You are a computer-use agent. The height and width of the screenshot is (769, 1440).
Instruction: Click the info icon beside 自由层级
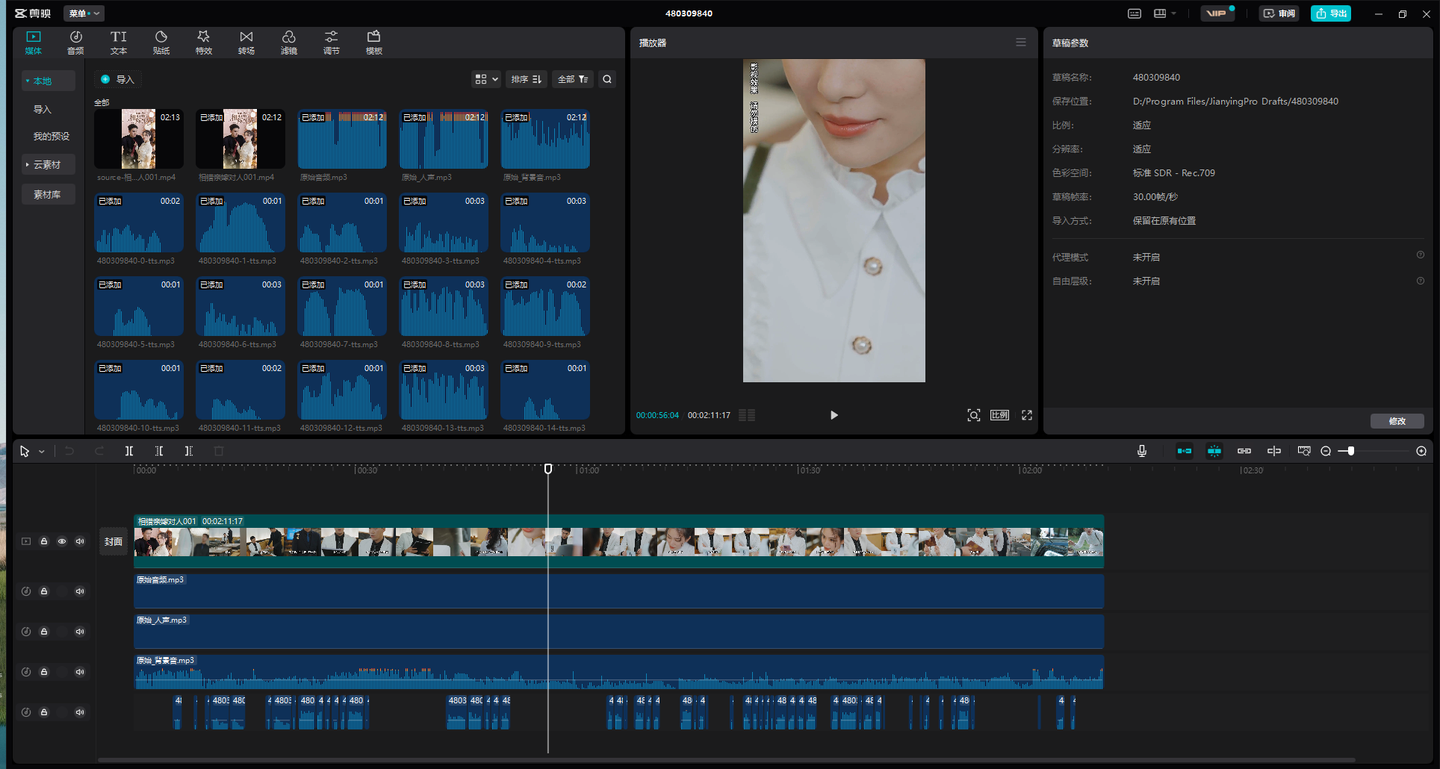click(x=1420, y=280)
